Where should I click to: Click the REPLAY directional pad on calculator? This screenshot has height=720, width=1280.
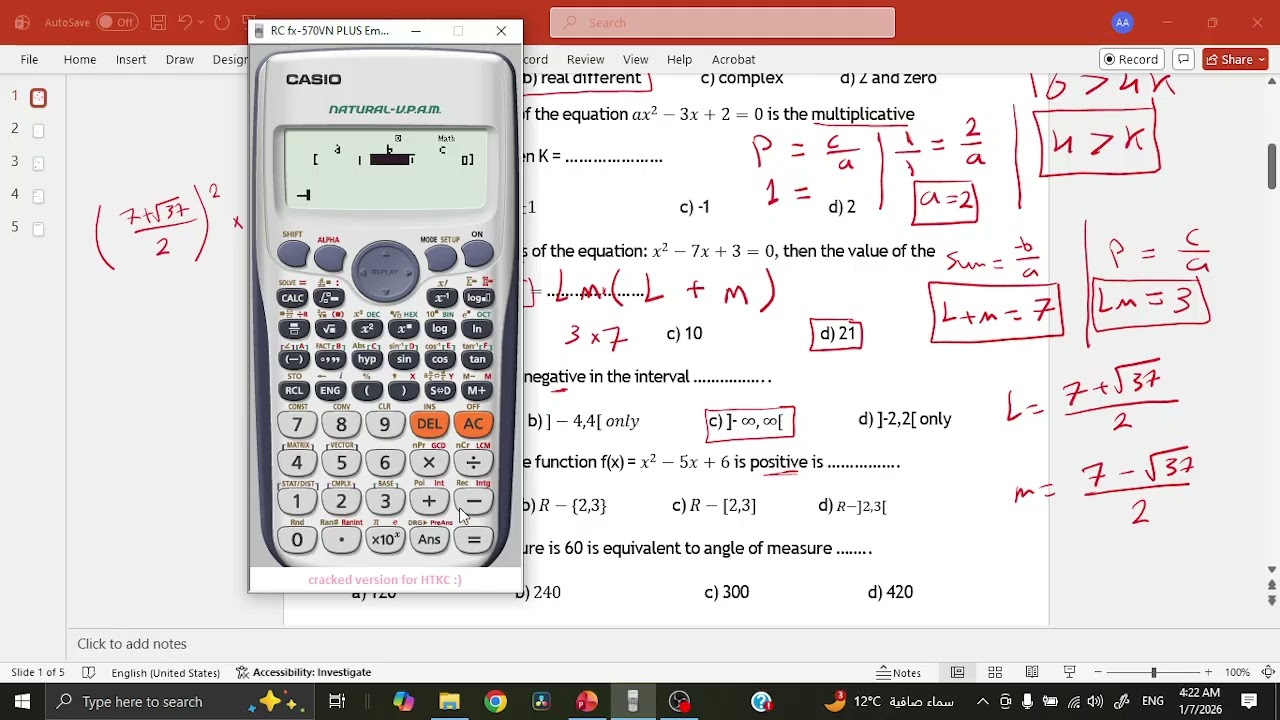pos(385,271)
